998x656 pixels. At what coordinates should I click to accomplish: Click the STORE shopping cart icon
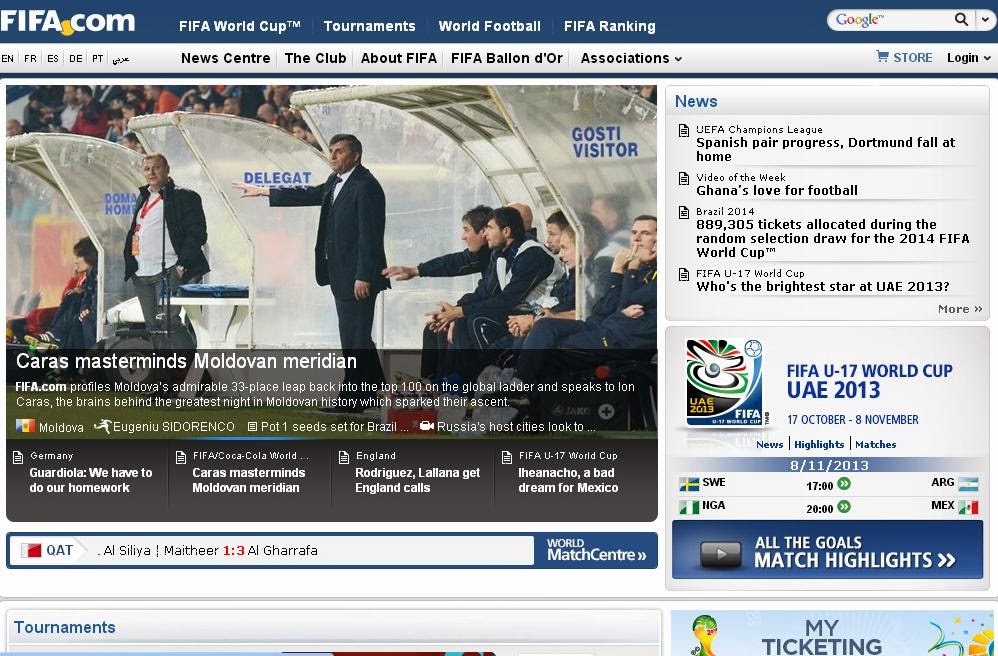(x=882, y=57)
